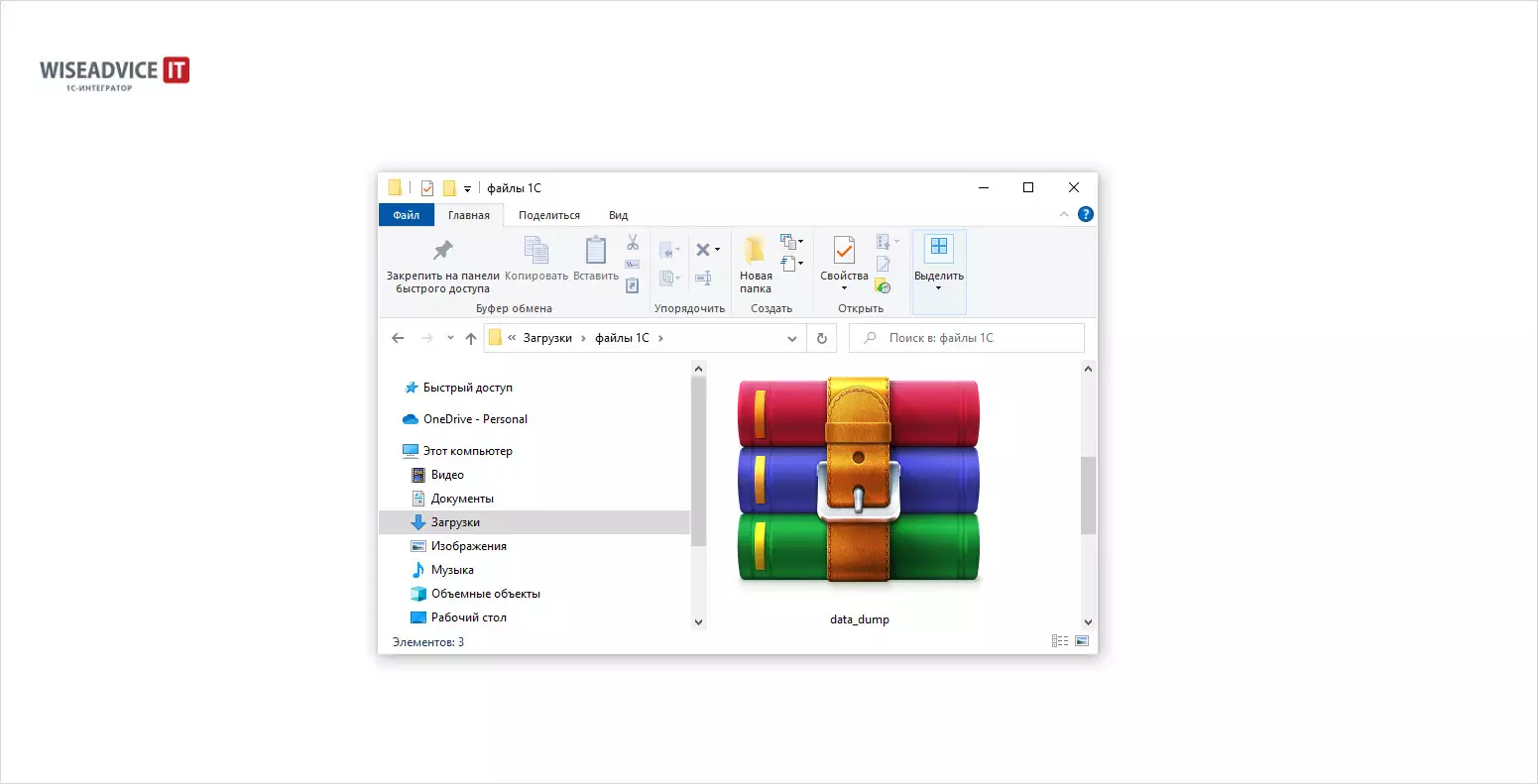Screen dimensions: 1538x784
Task: Click the file pane scroll up arrow
Action: click(1088, 369)
